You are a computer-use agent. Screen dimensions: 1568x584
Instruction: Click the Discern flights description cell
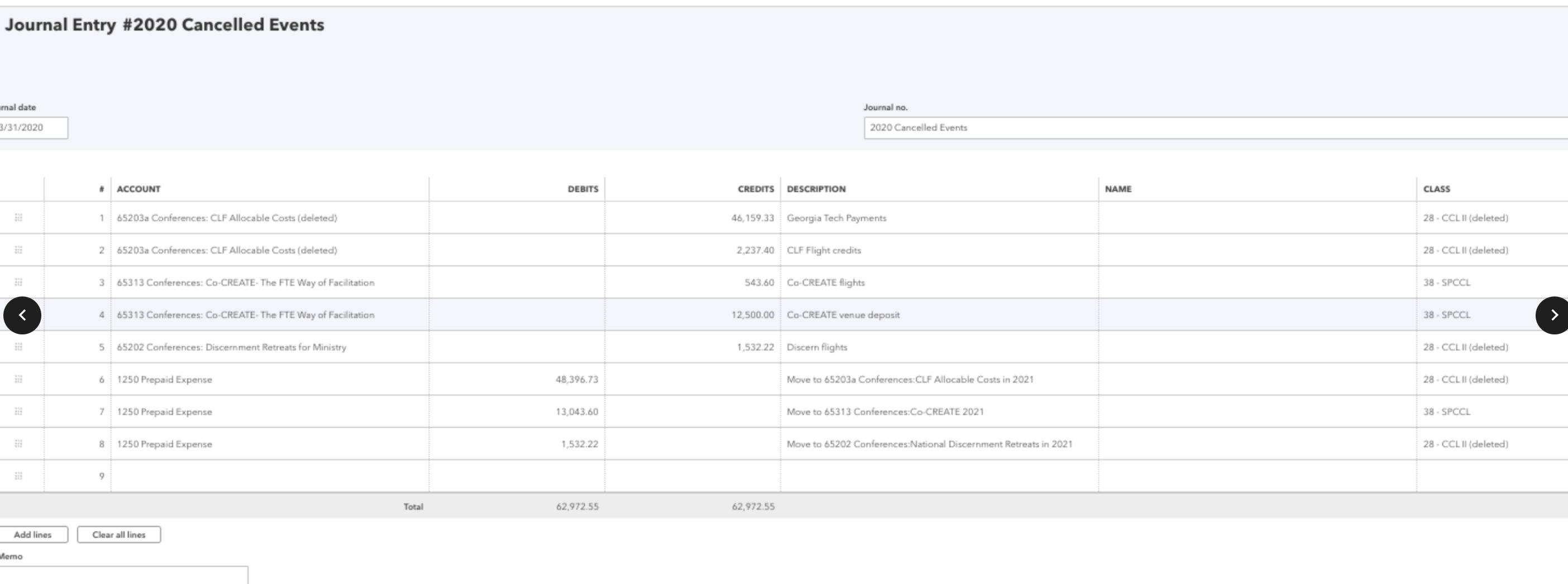point(939,347)
